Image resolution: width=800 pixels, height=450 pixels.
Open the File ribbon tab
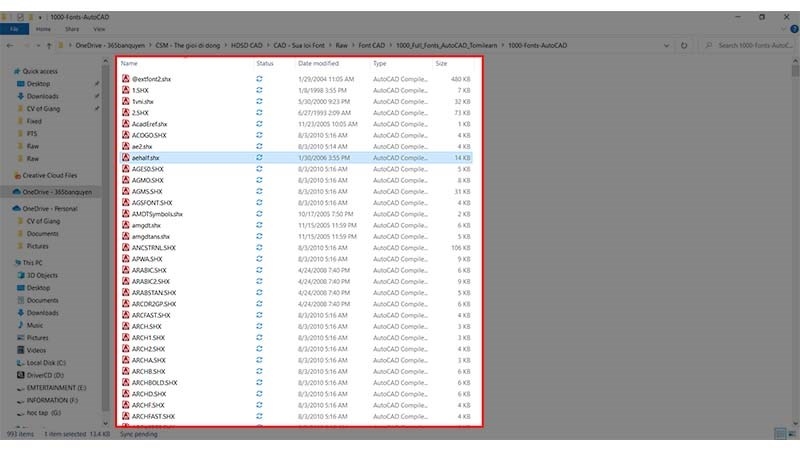click(x=14, y=29)
